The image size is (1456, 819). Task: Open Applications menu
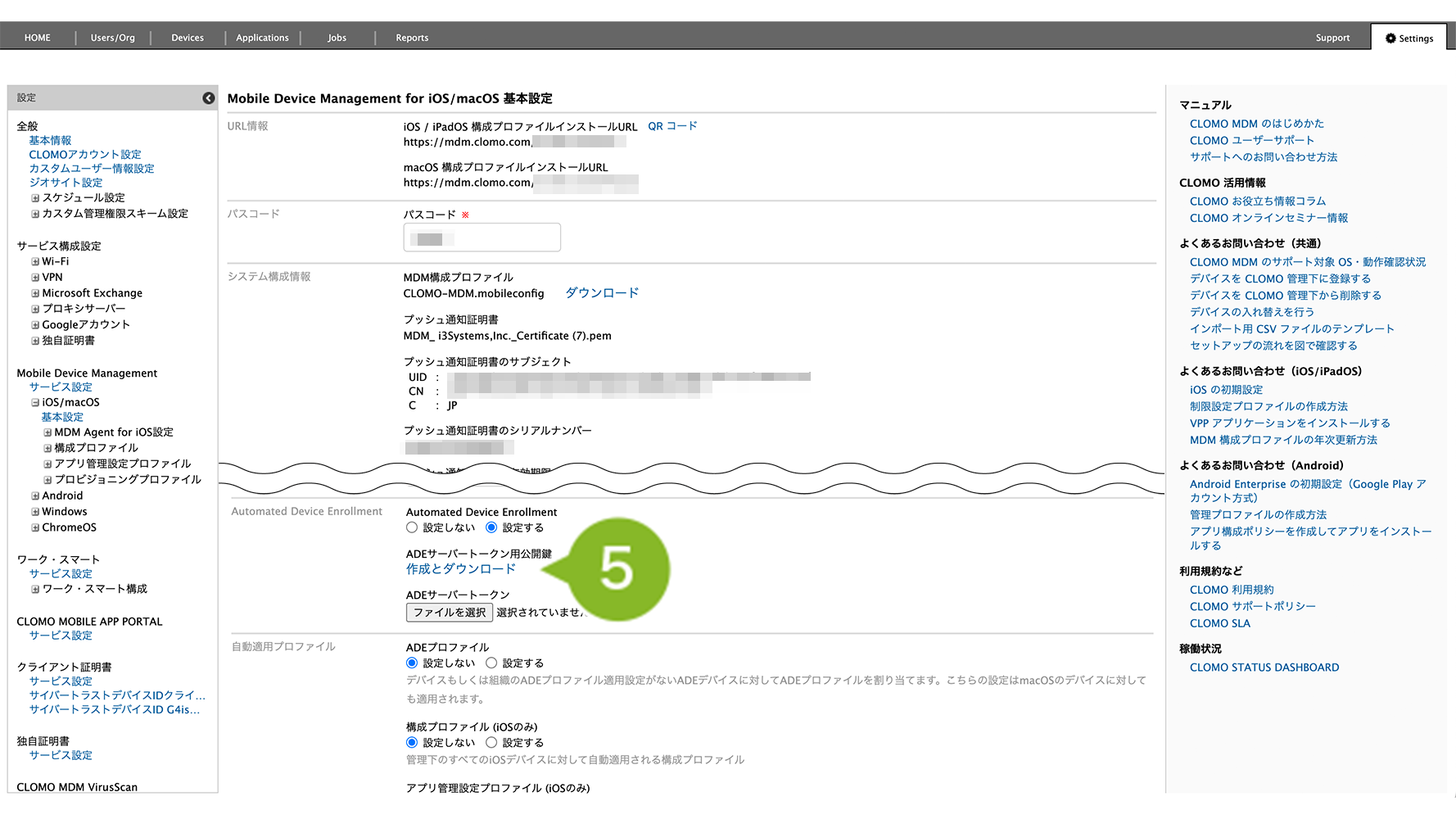click(262, 38)
